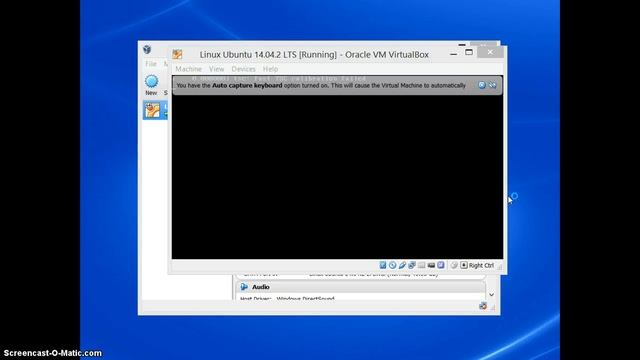Click the VM window title bar icon
This screenshot has width=640, height=360.
[x=177, y=54]
